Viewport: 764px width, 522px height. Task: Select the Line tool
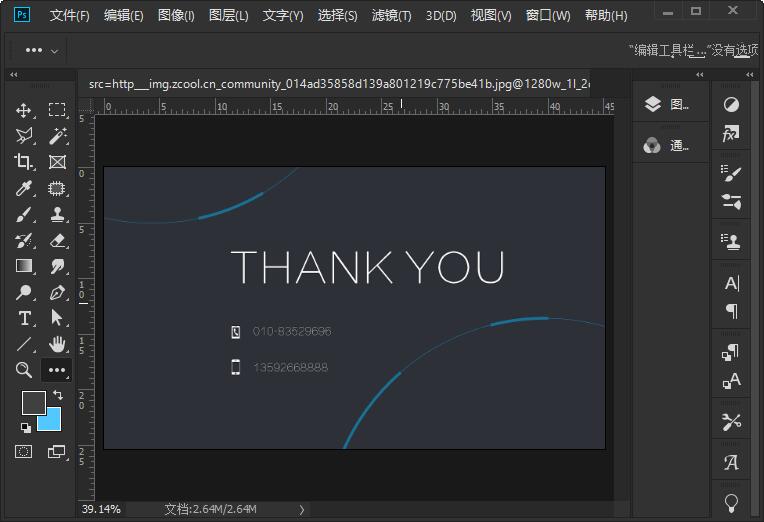(x=23, y=344)
